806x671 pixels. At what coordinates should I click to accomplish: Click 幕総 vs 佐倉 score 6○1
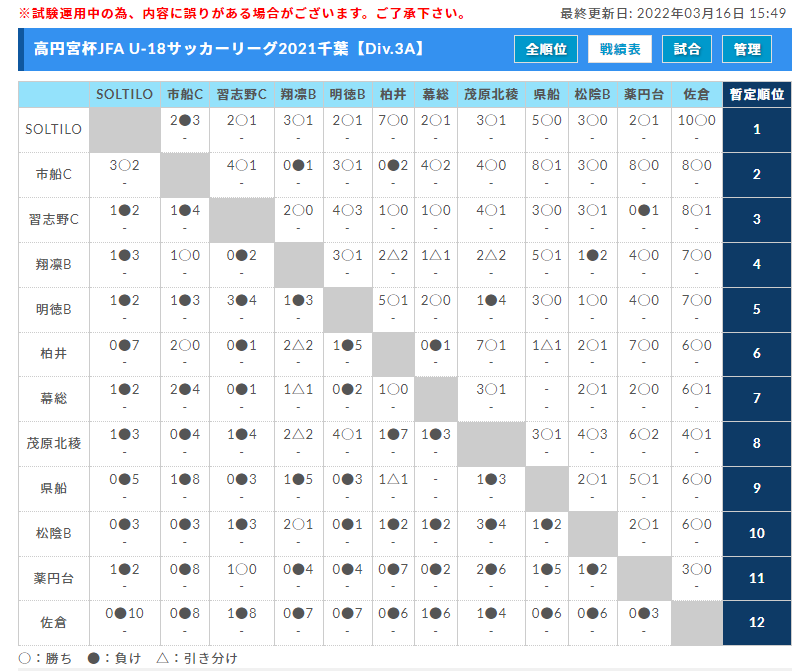697,390
